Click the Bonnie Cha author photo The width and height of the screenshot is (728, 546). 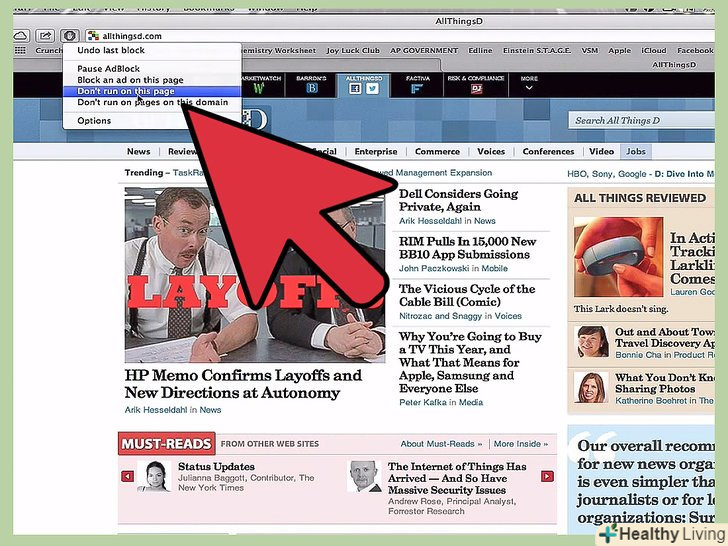click(x=591, y=341)
